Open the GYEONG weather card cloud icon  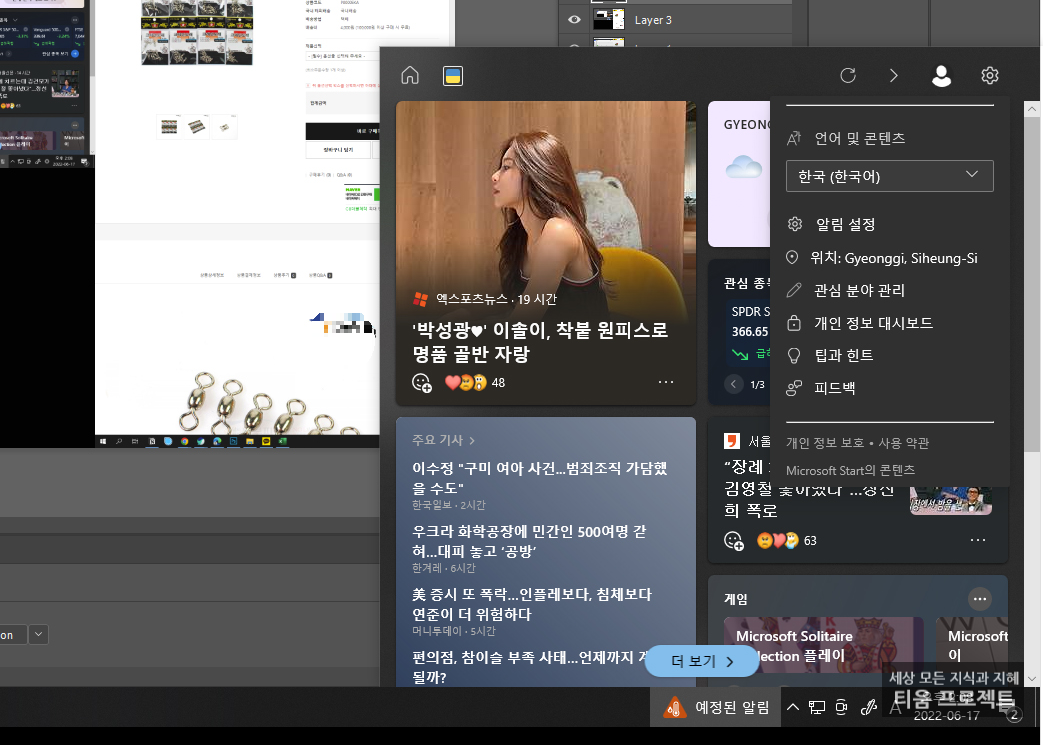[x=744, y=166]
